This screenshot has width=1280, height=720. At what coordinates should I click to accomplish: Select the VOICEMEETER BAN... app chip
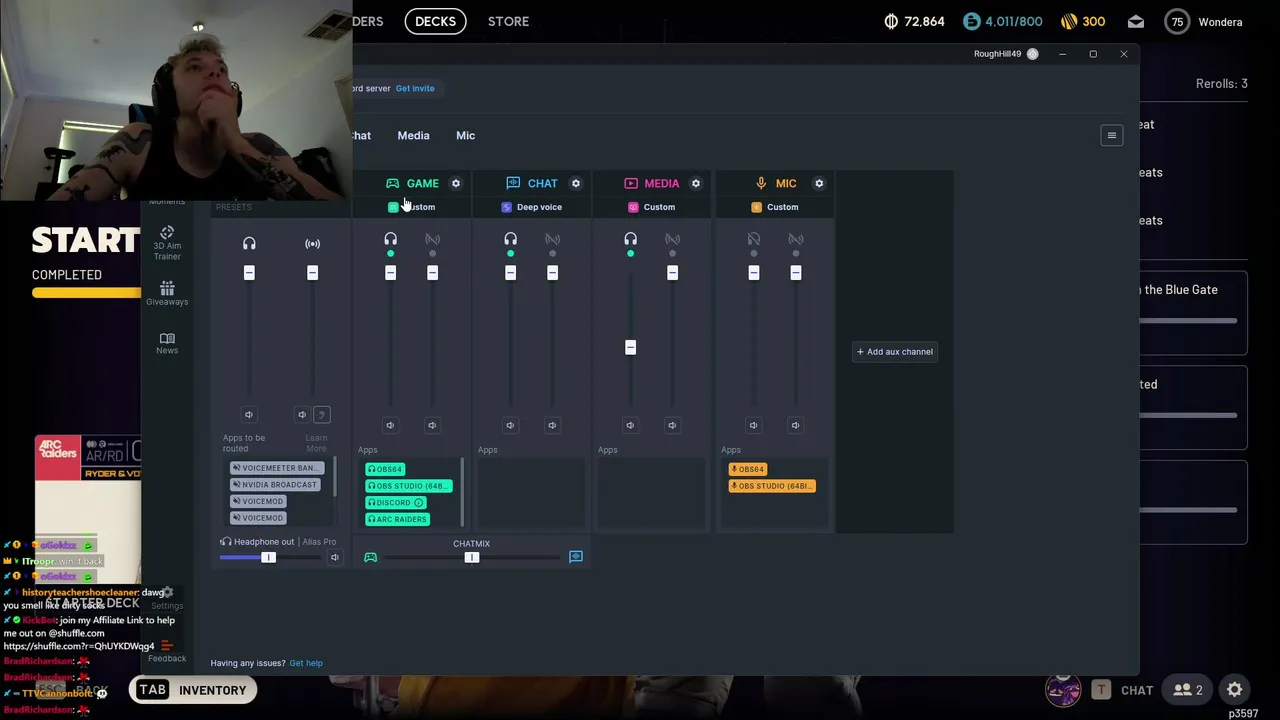(x=276, y=468)
